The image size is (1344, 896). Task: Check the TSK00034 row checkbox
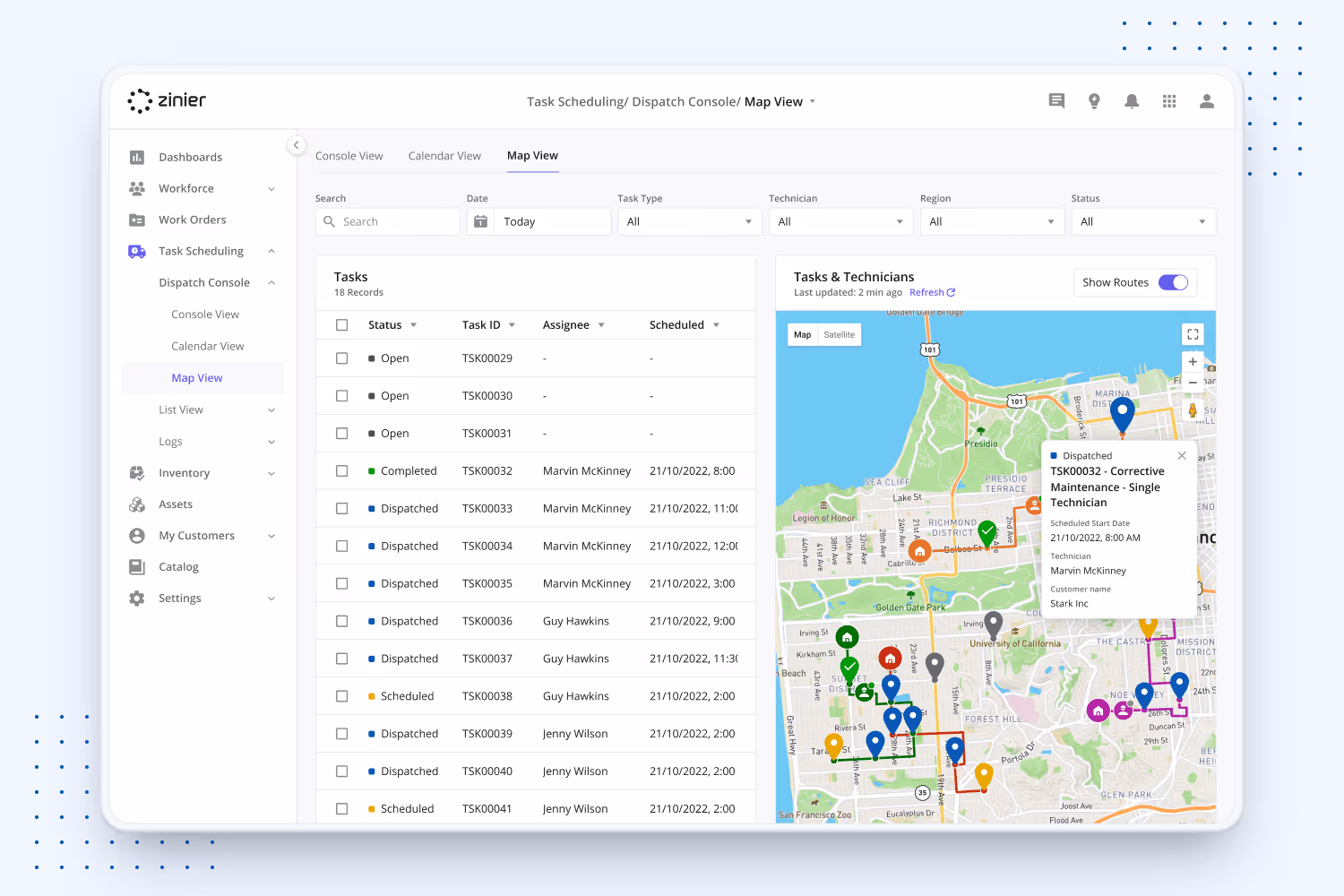pyautogui.click(x=341, y=547)
